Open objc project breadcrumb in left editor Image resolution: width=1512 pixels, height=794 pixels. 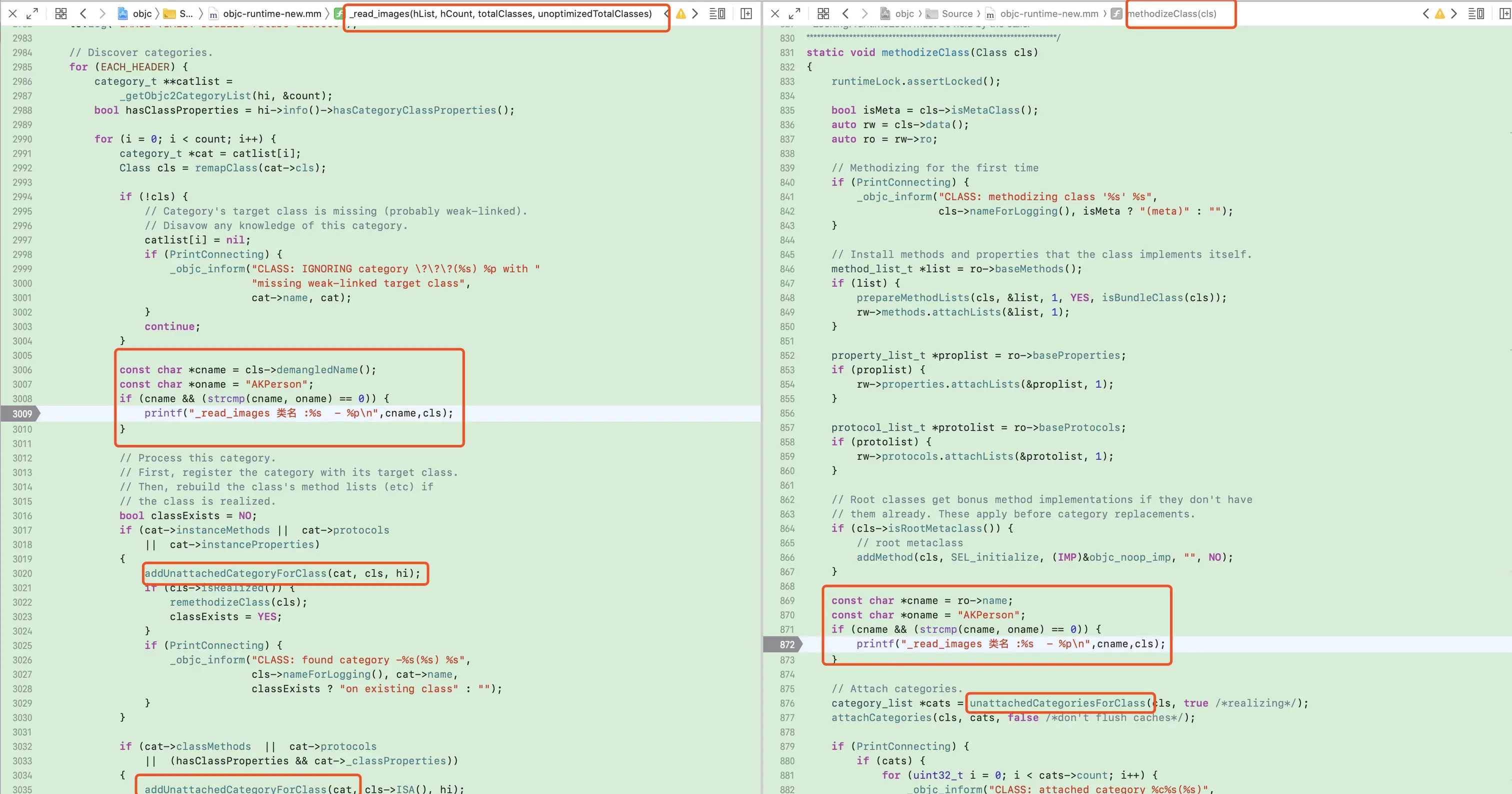[134, 13]
